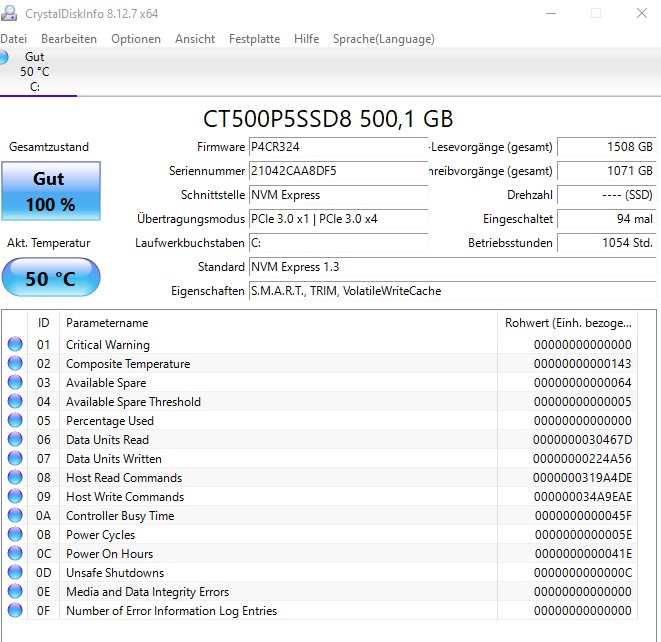Click the Lesevorgänge value 1508 GB
The width and height of the screenshot is (661, 642).
click(606, 147)
